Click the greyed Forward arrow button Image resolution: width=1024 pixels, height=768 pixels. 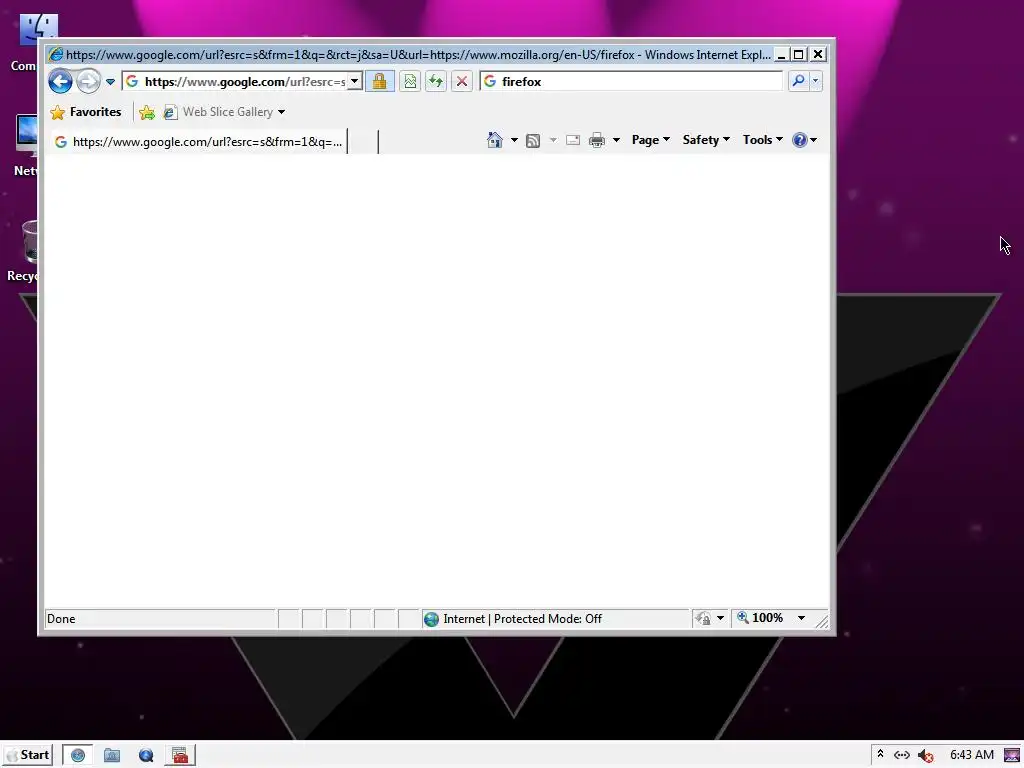pyautogui.click(x=88, y=82)
